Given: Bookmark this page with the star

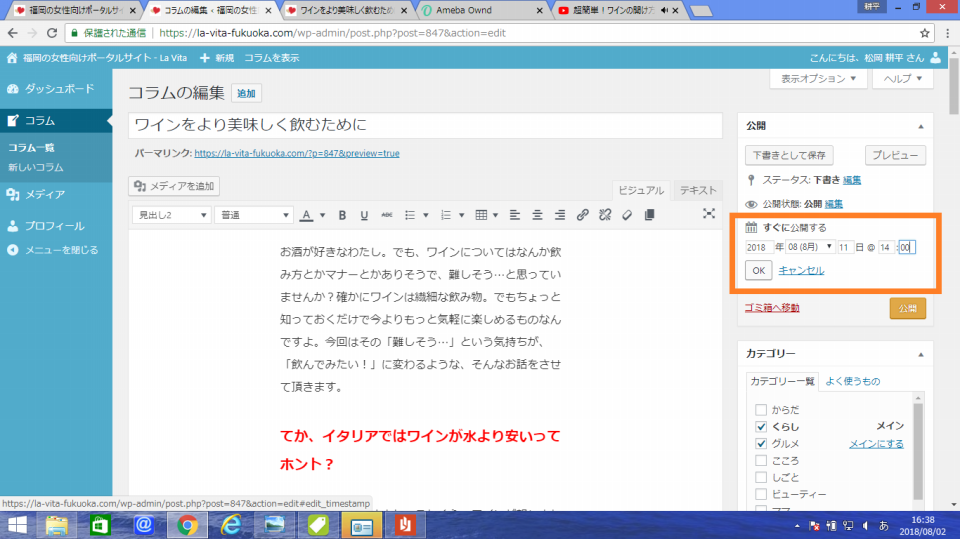Looking at the screenshot, I should point(924,33).
